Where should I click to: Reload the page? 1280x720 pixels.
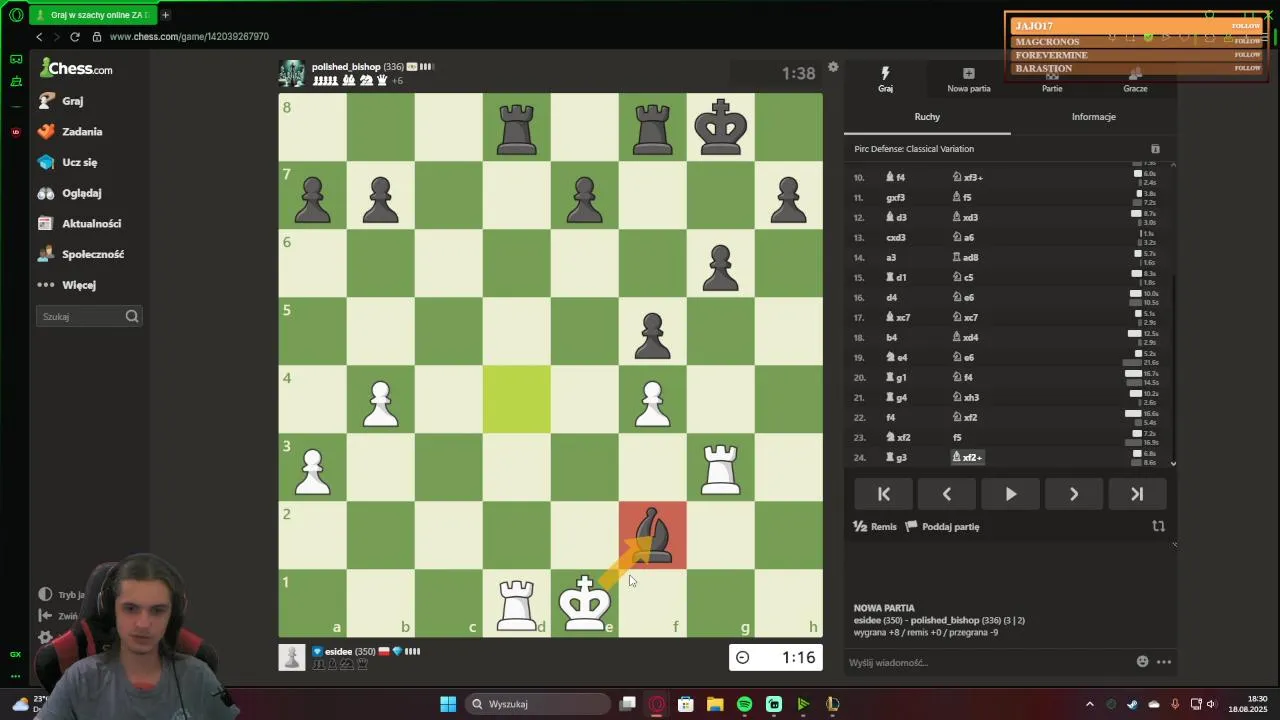[x=74, y=36]
